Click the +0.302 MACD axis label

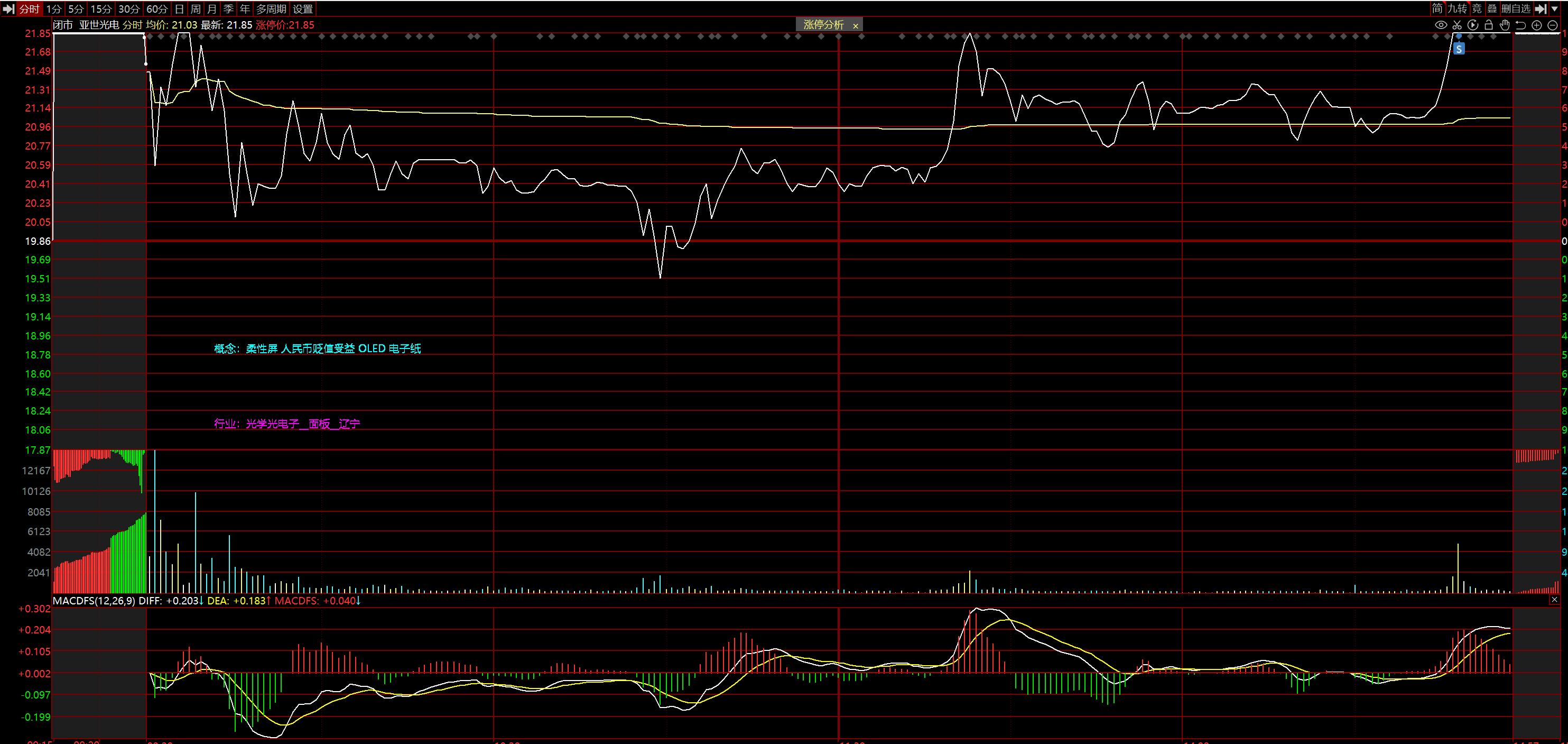(x=35, y=609)
